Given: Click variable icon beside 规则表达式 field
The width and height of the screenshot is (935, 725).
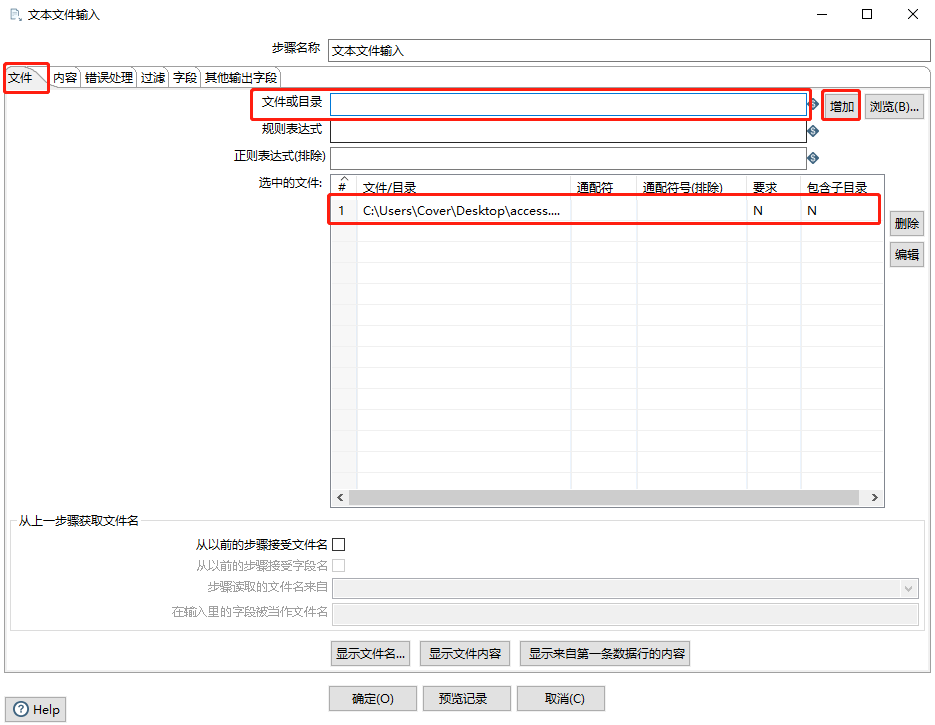Looking at the screenshot, I should pyautogui.click(x=813, y=131).
